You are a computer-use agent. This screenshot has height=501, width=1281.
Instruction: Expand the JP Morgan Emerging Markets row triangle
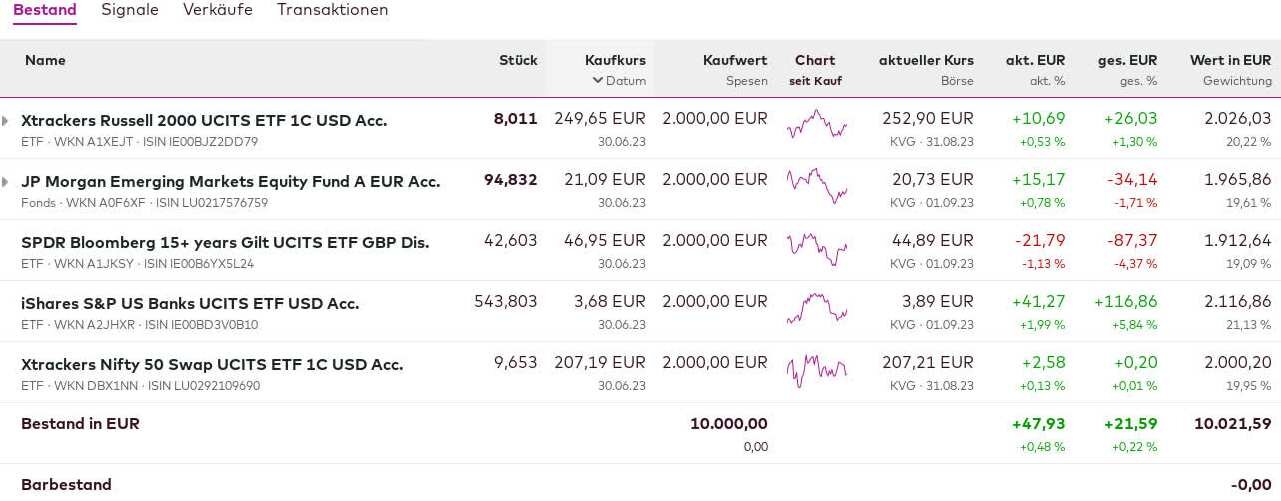point(6,182)
